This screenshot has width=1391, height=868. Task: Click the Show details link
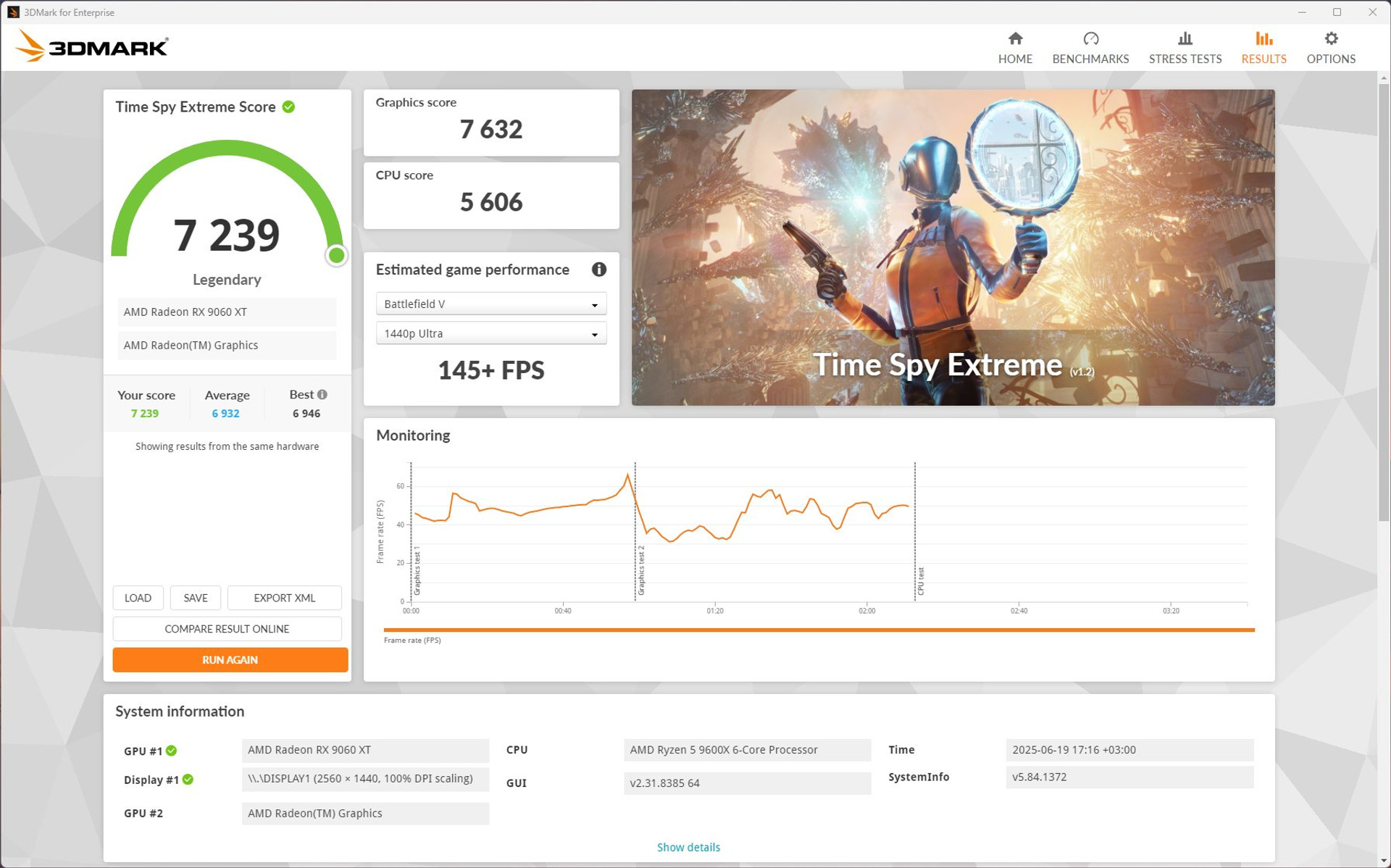[x=688, y=847]
